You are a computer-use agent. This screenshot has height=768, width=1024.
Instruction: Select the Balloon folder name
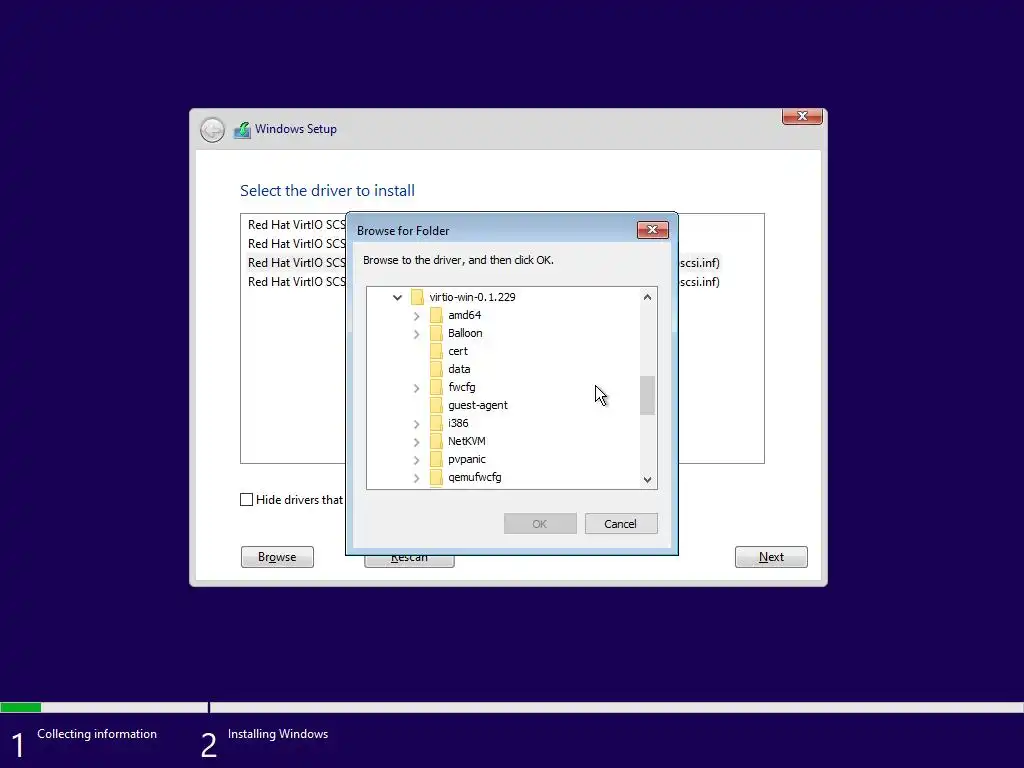tap(465, 333)
